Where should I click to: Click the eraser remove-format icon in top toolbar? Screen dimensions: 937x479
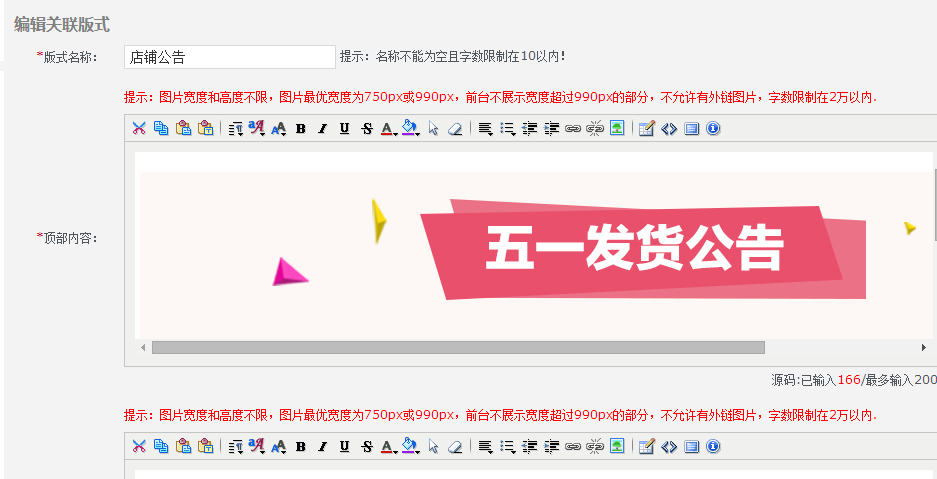point(455,128)
